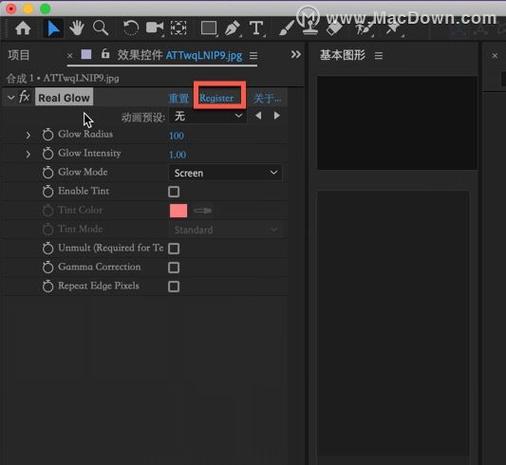Screen dimensions: 506x465
Task: Click 重置 to reset Real Glow
Action: pyautogui.click(x=179, y=98)
